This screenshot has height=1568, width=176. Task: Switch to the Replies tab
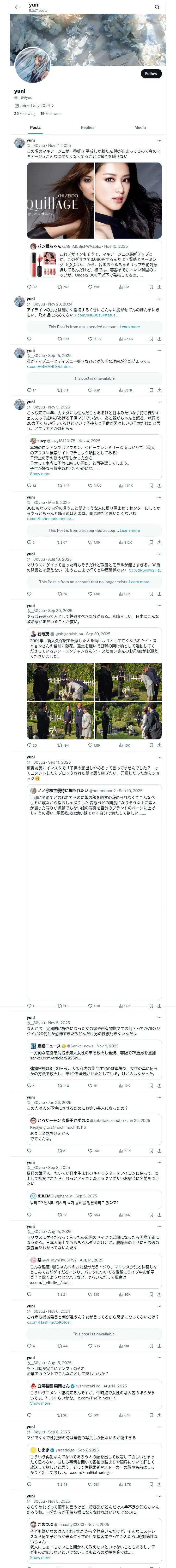[x=87, y=128]
